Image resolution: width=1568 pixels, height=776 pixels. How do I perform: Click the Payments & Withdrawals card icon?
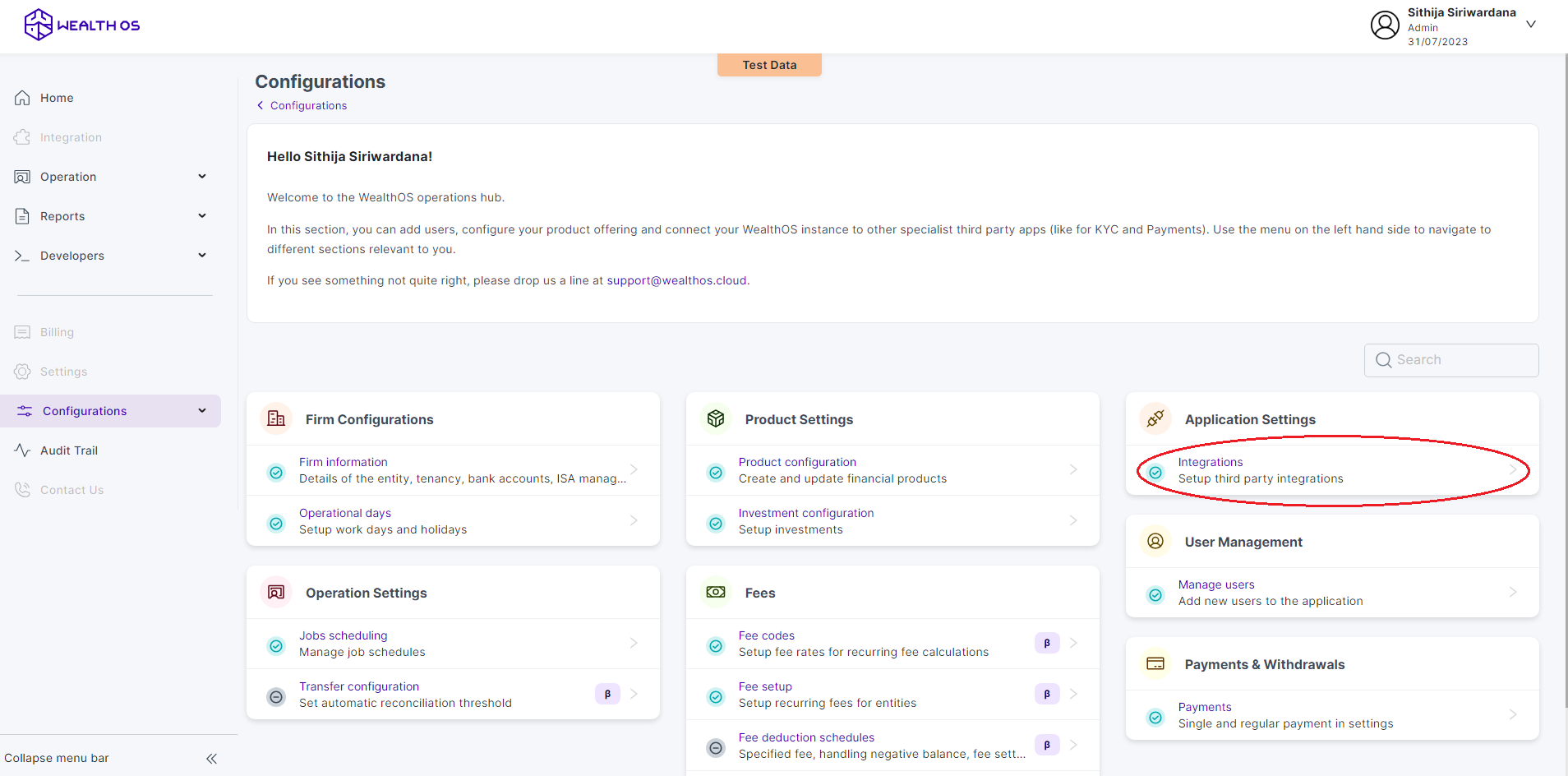pos(1155,663)
